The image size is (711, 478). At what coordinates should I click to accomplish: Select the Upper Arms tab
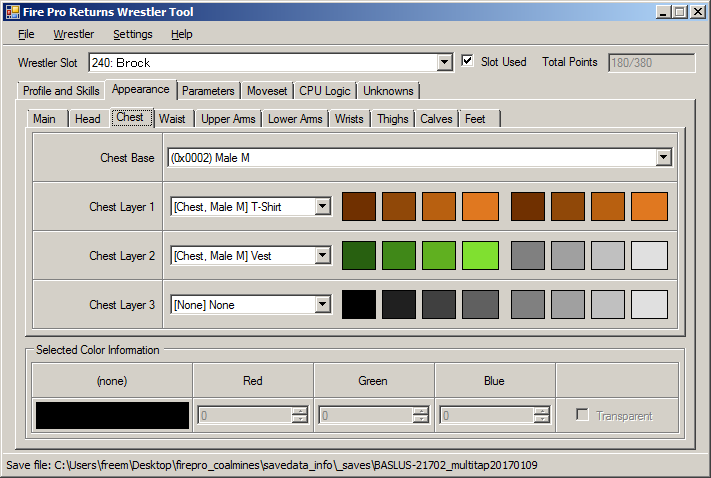(229, 119)
